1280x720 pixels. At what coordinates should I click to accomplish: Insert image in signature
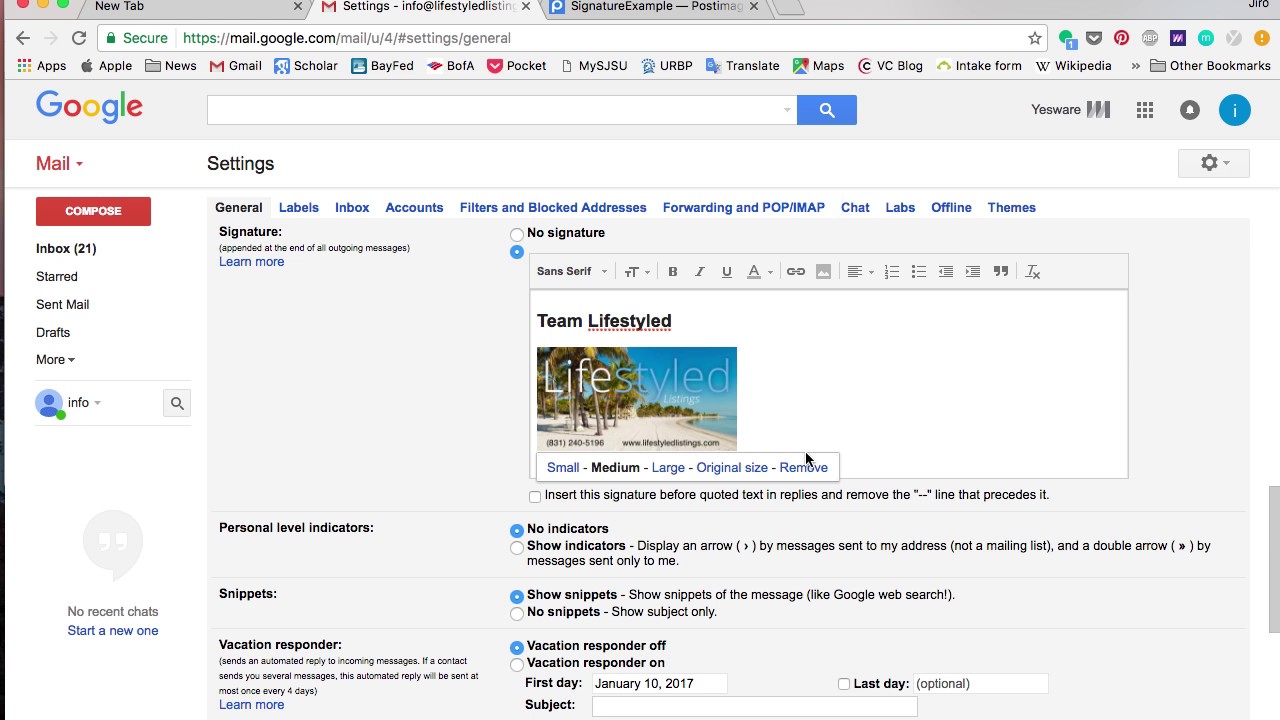(x=823, y=272)
